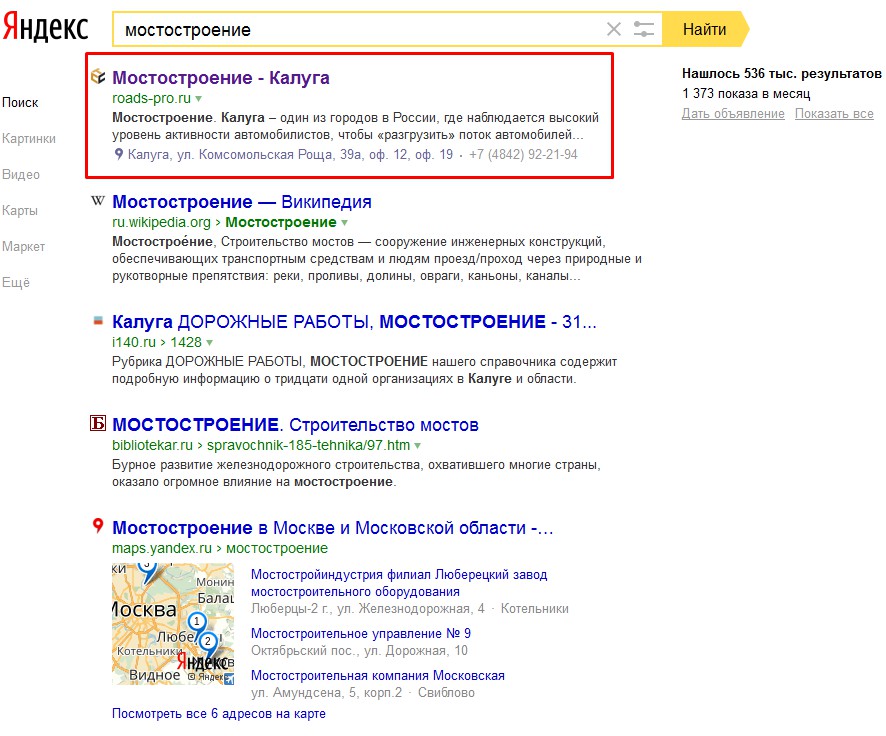Click the Яндекс logo

click(46, 28)
